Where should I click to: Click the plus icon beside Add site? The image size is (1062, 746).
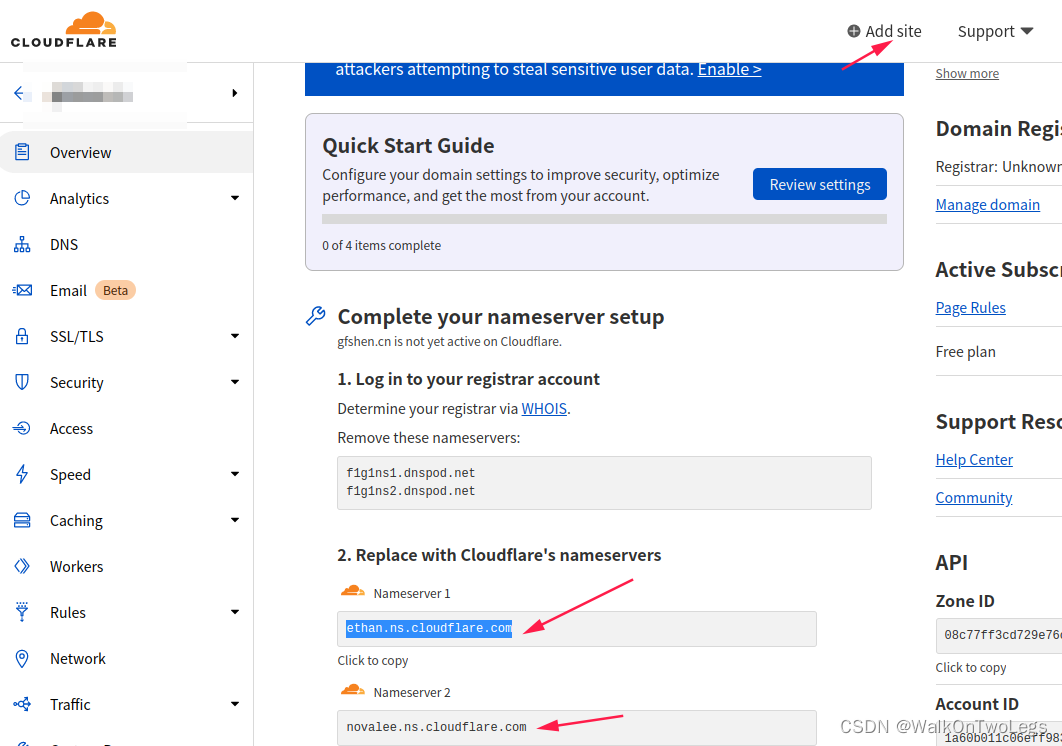tap(853, 31)
